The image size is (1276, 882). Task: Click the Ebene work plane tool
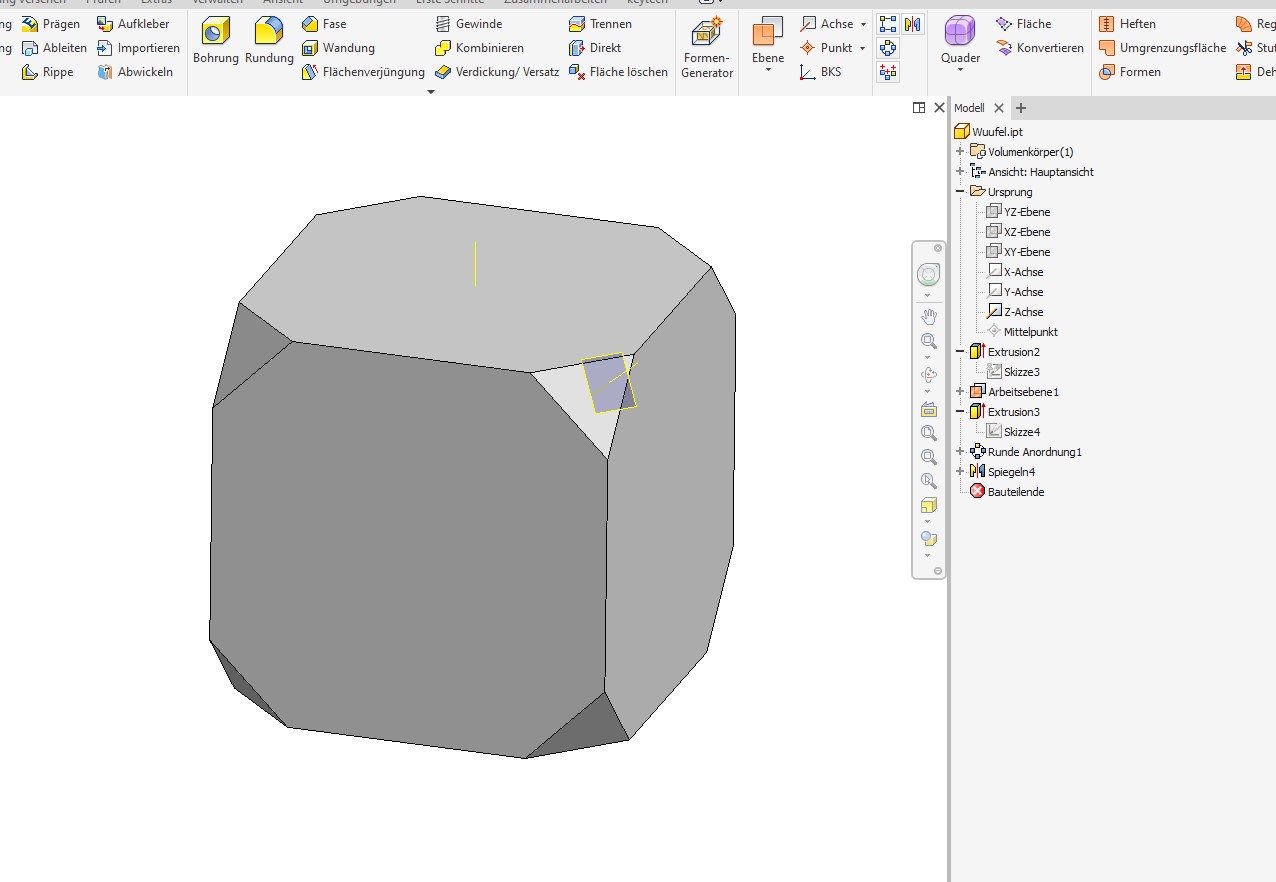coord(768,40)
